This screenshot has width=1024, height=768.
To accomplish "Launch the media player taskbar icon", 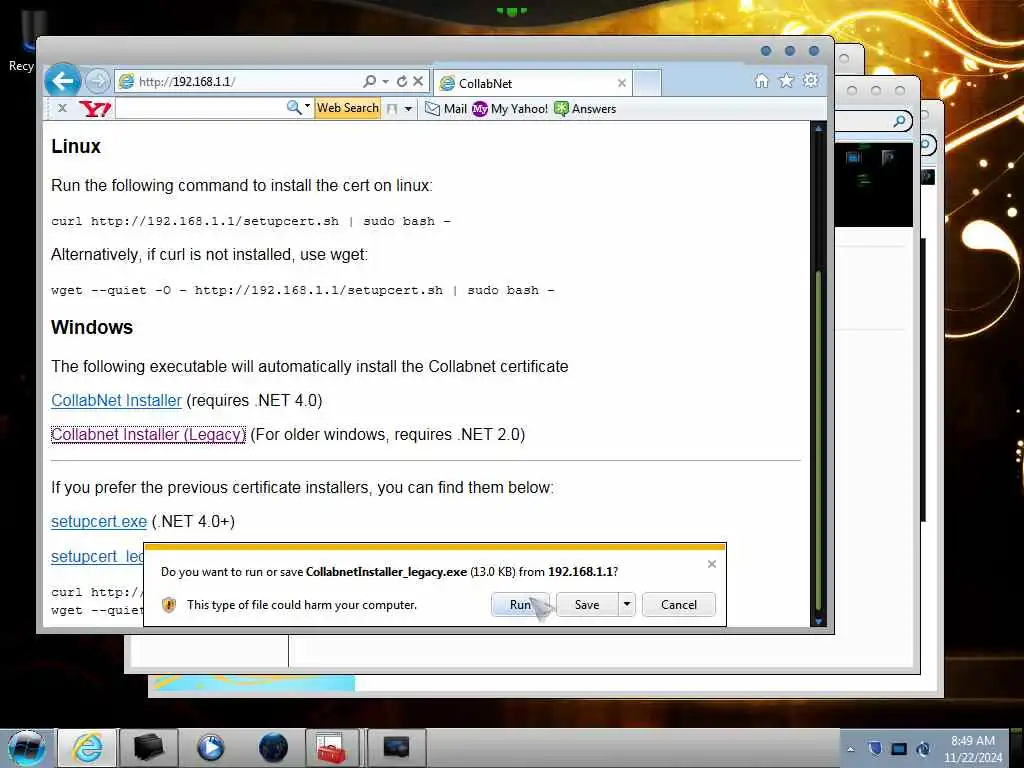I will click(210, 747).
